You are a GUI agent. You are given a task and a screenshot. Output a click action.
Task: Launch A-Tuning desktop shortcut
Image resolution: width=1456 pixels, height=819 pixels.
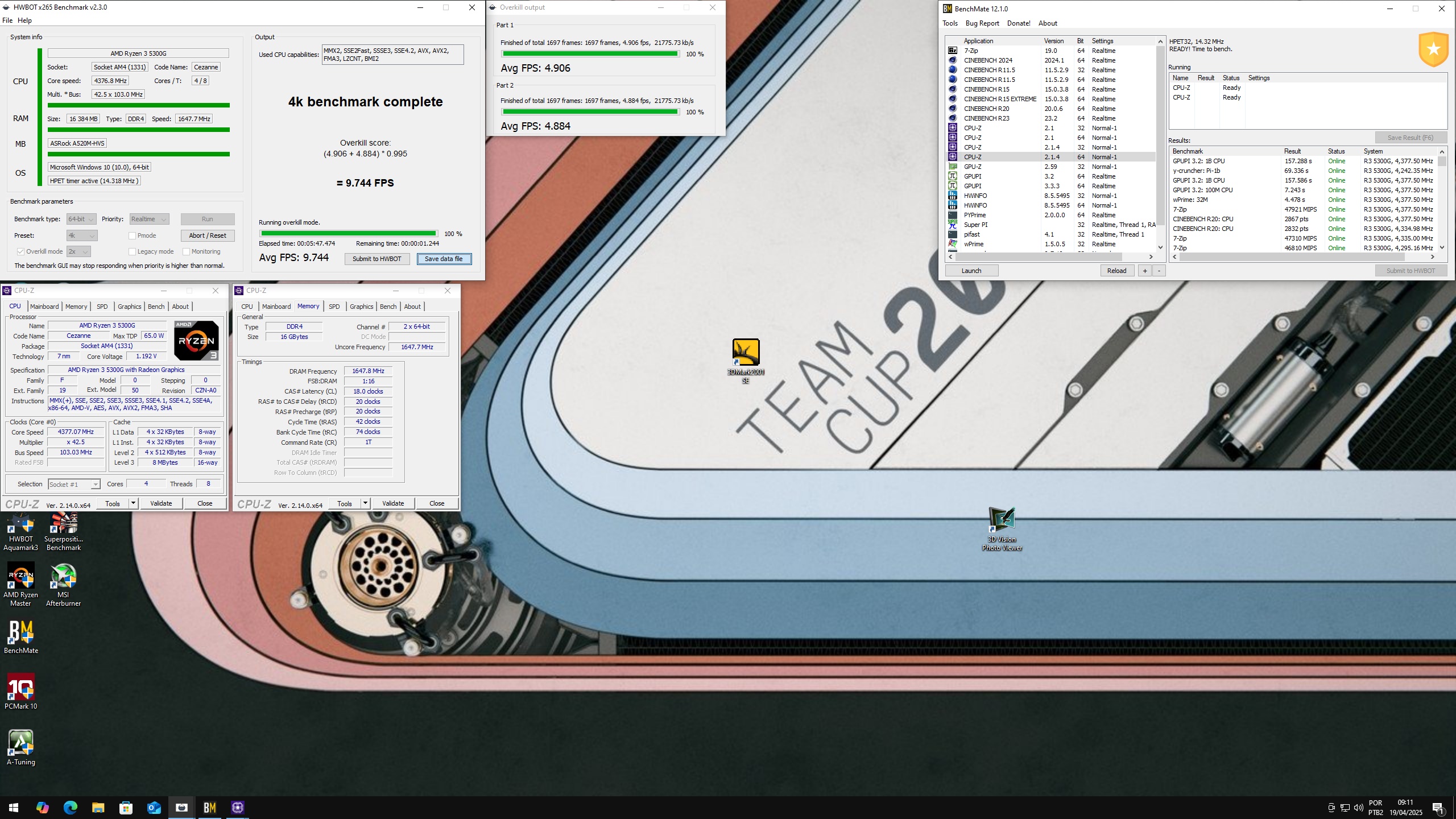(21, 747)
